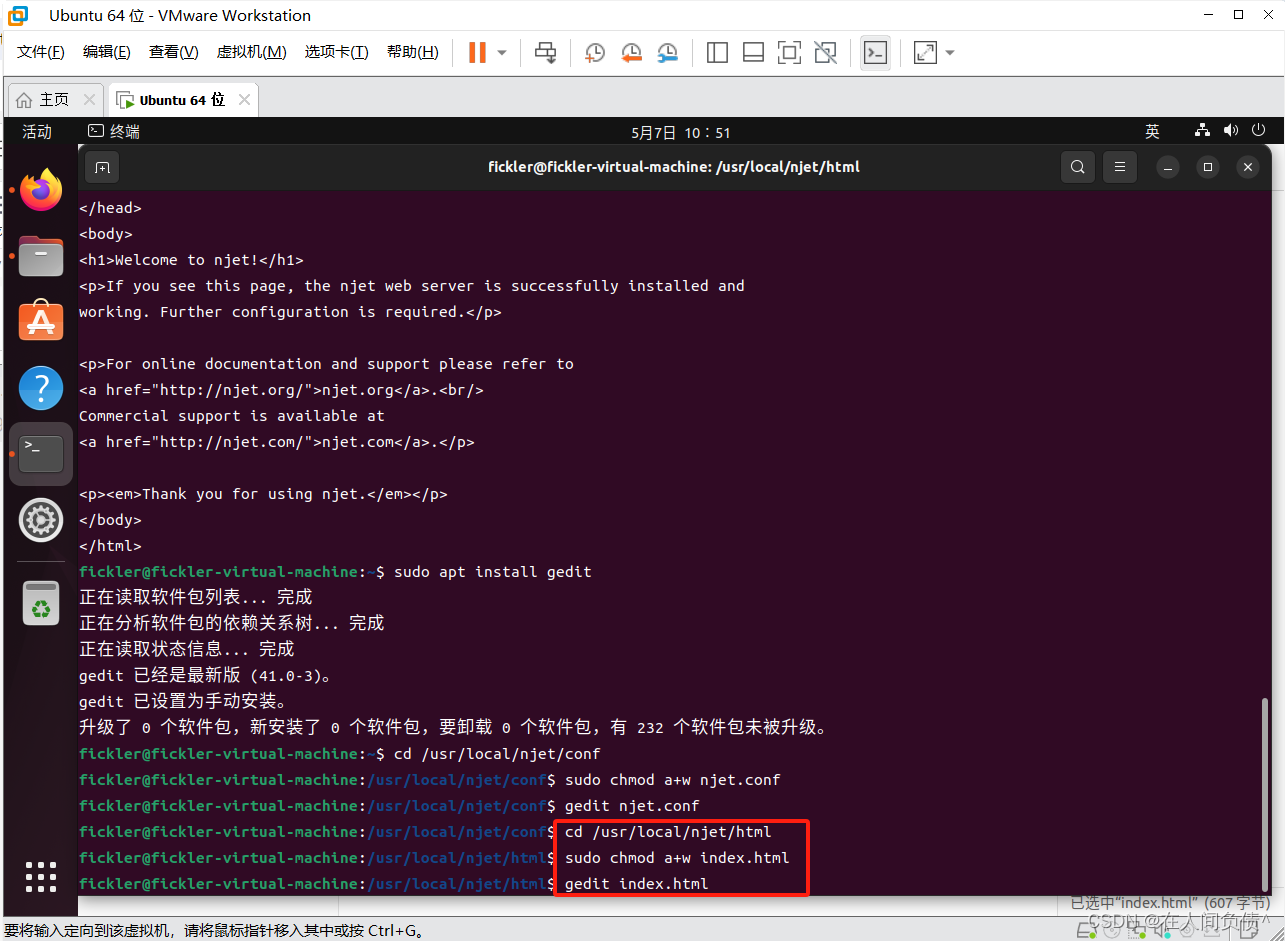Click the '正在读取软件包列表... 完成' line

[196, 597]
